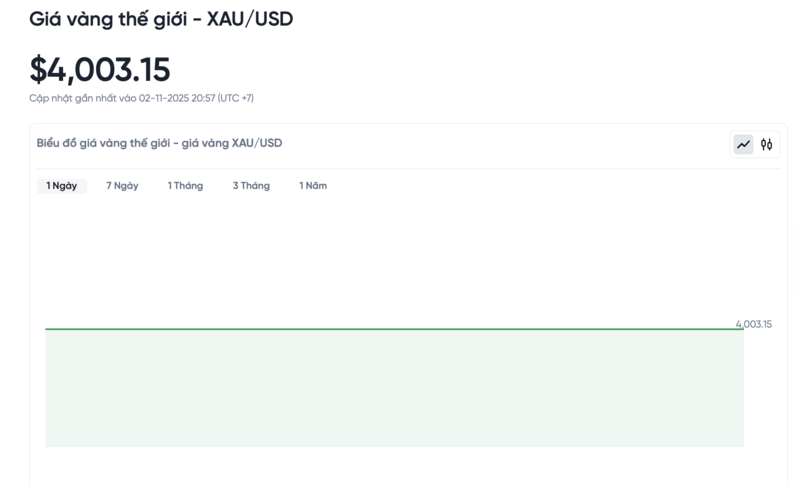This screenshot has height=486, width=800.
Task: Click the 02-11-2025 20:57 update time
Action: click(x=176, y=98)
